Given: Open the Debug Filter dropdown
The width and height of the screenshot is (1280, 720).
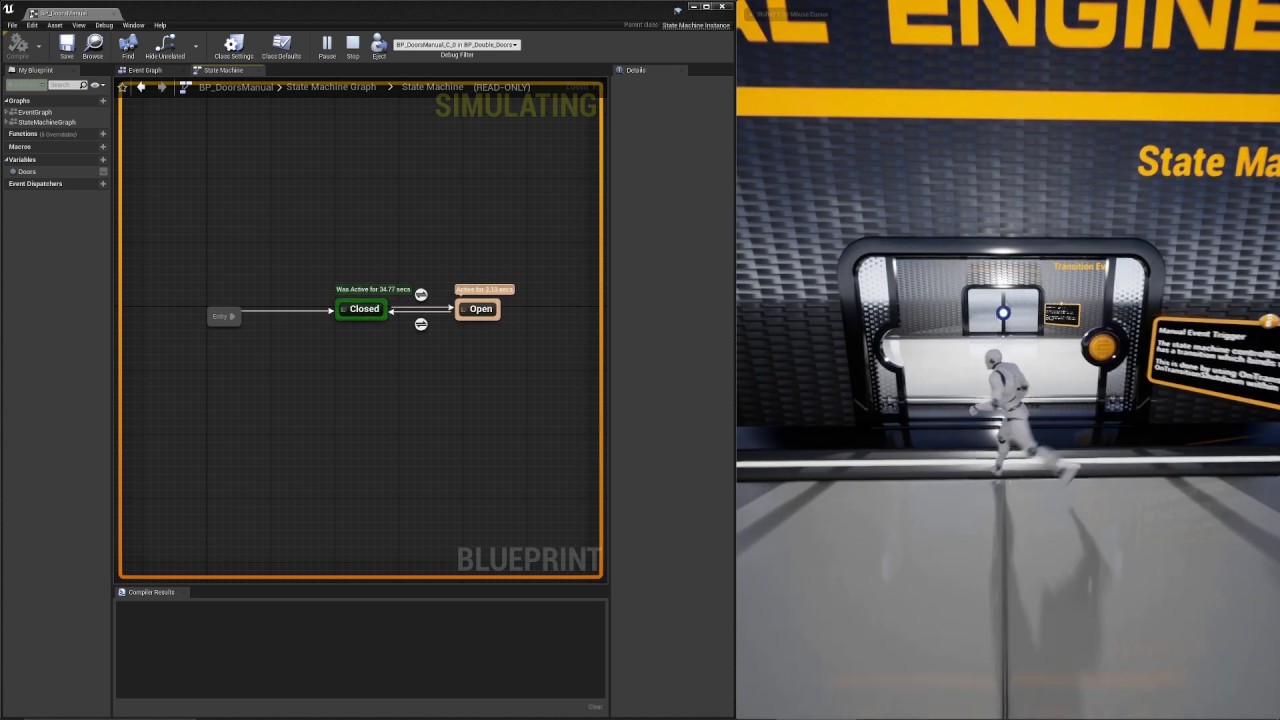Looking at the screenshot, I should point(457,44).
